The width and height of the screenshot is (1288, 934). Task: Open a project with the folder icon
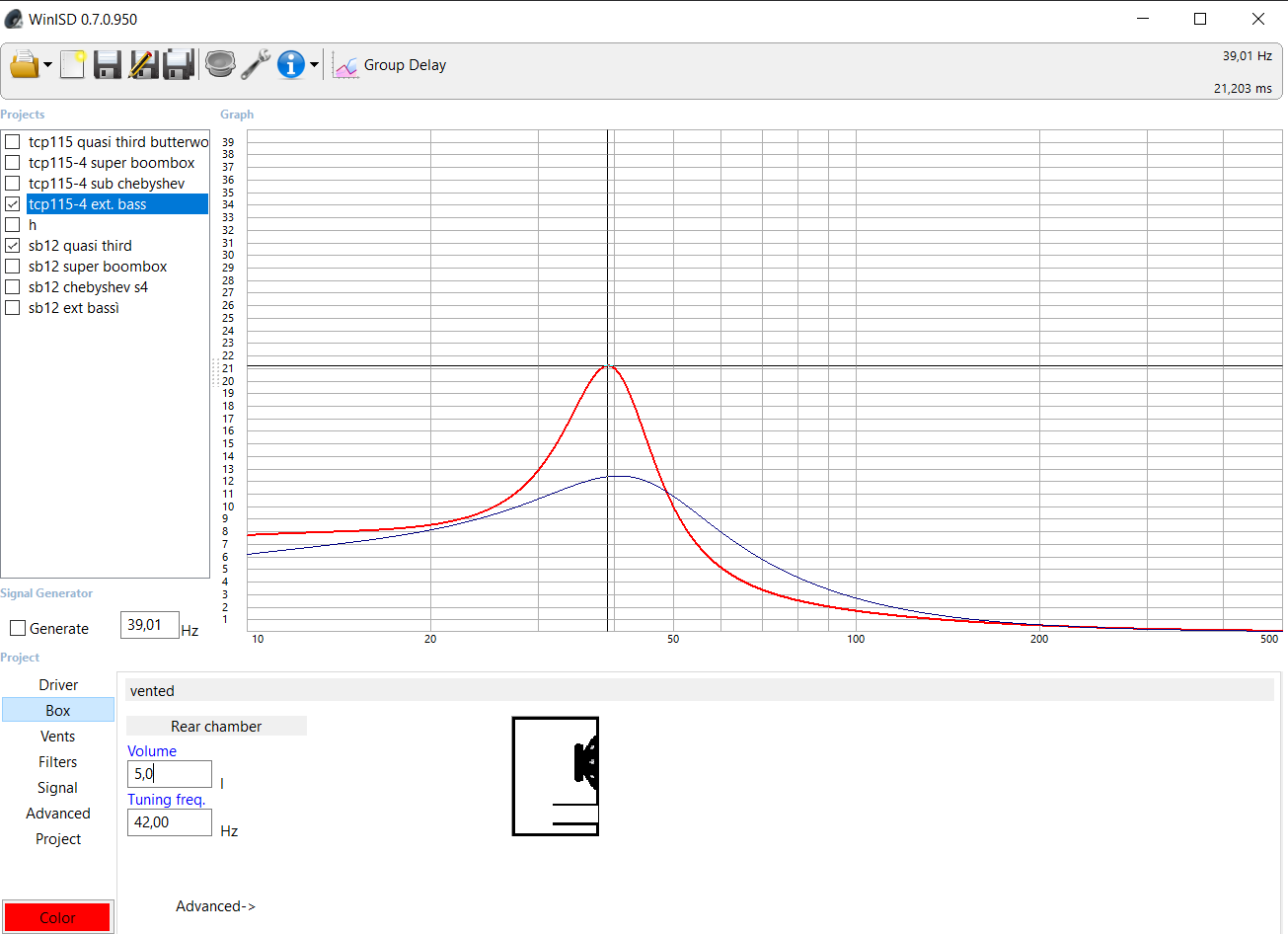pyautogui.click(x=24, y=65)
